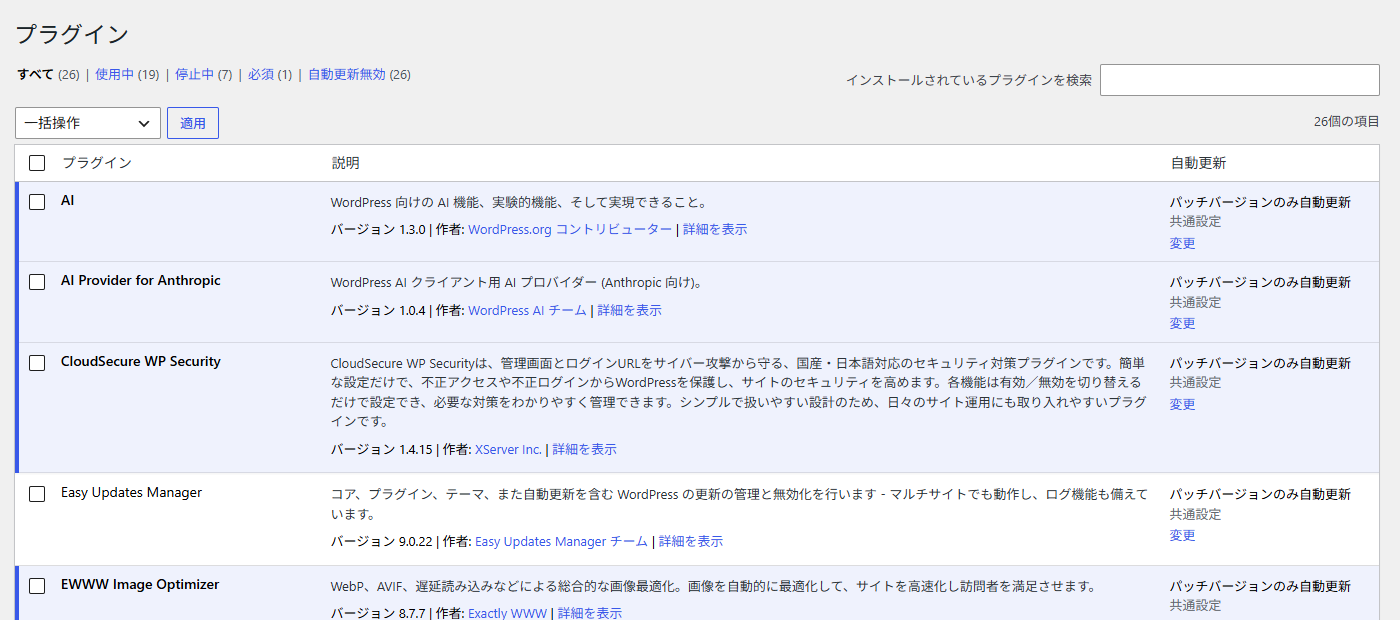View 詳細を表示 for Easy Updates Manager
Viewport: 1400px width, 620px height.
[x=690, y=541]
